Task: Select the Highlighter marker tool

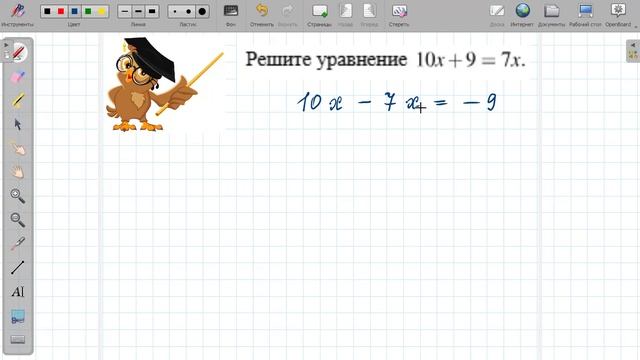Action: (18, 100)
